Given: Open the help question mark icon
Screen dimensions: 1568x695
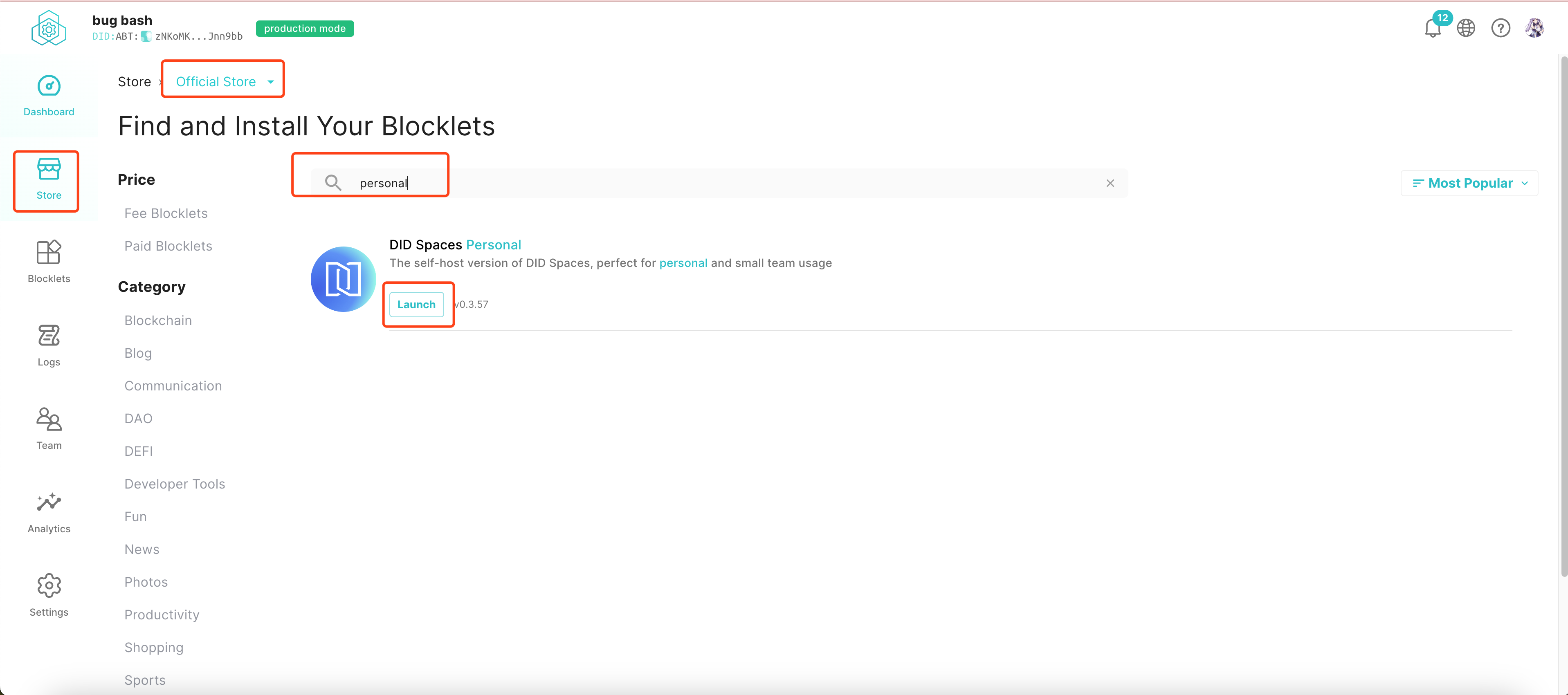Looking at the screenshot, I should (x=1501, y=28).
